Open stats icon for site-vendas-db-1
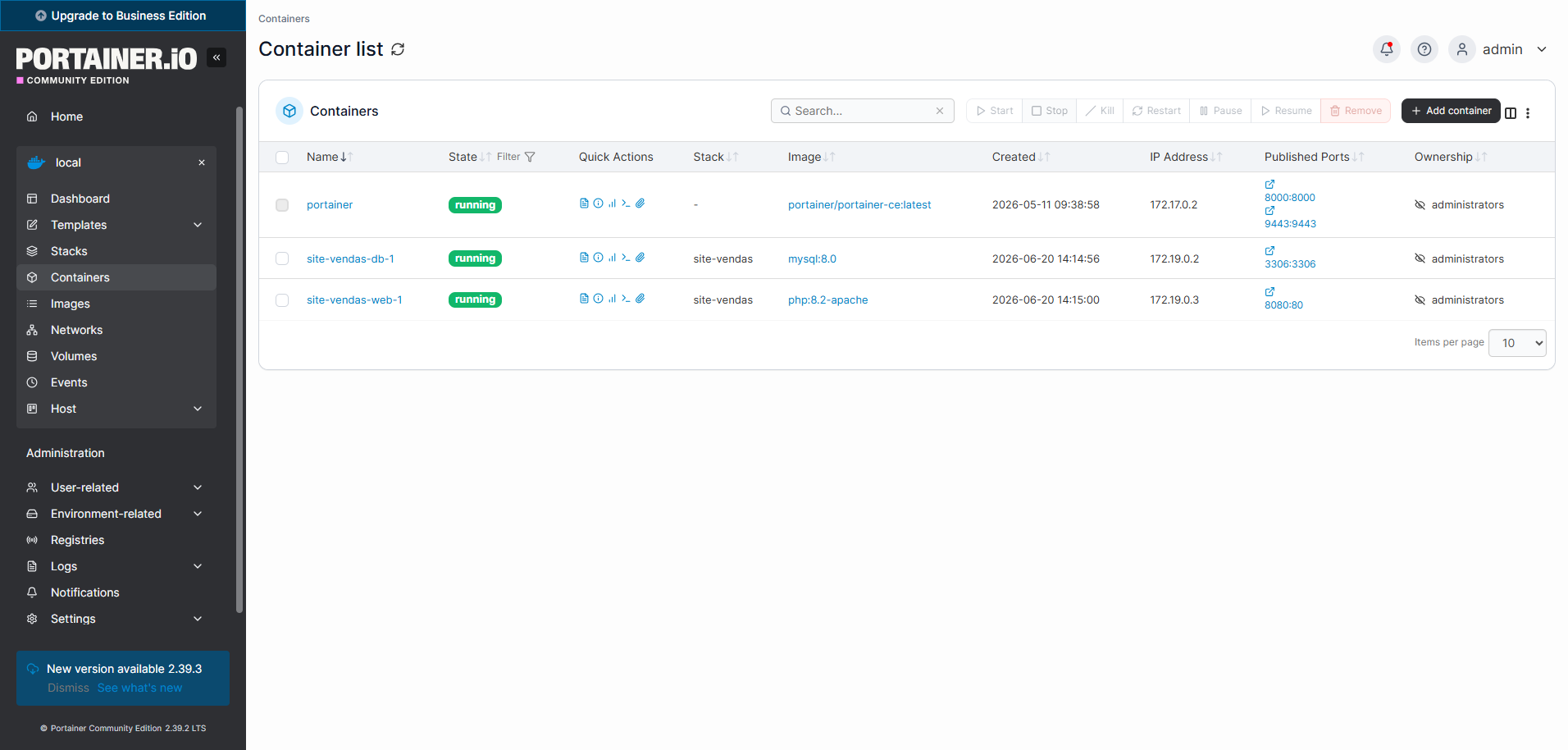The image size is (1568, 750). tap(612, 258)
